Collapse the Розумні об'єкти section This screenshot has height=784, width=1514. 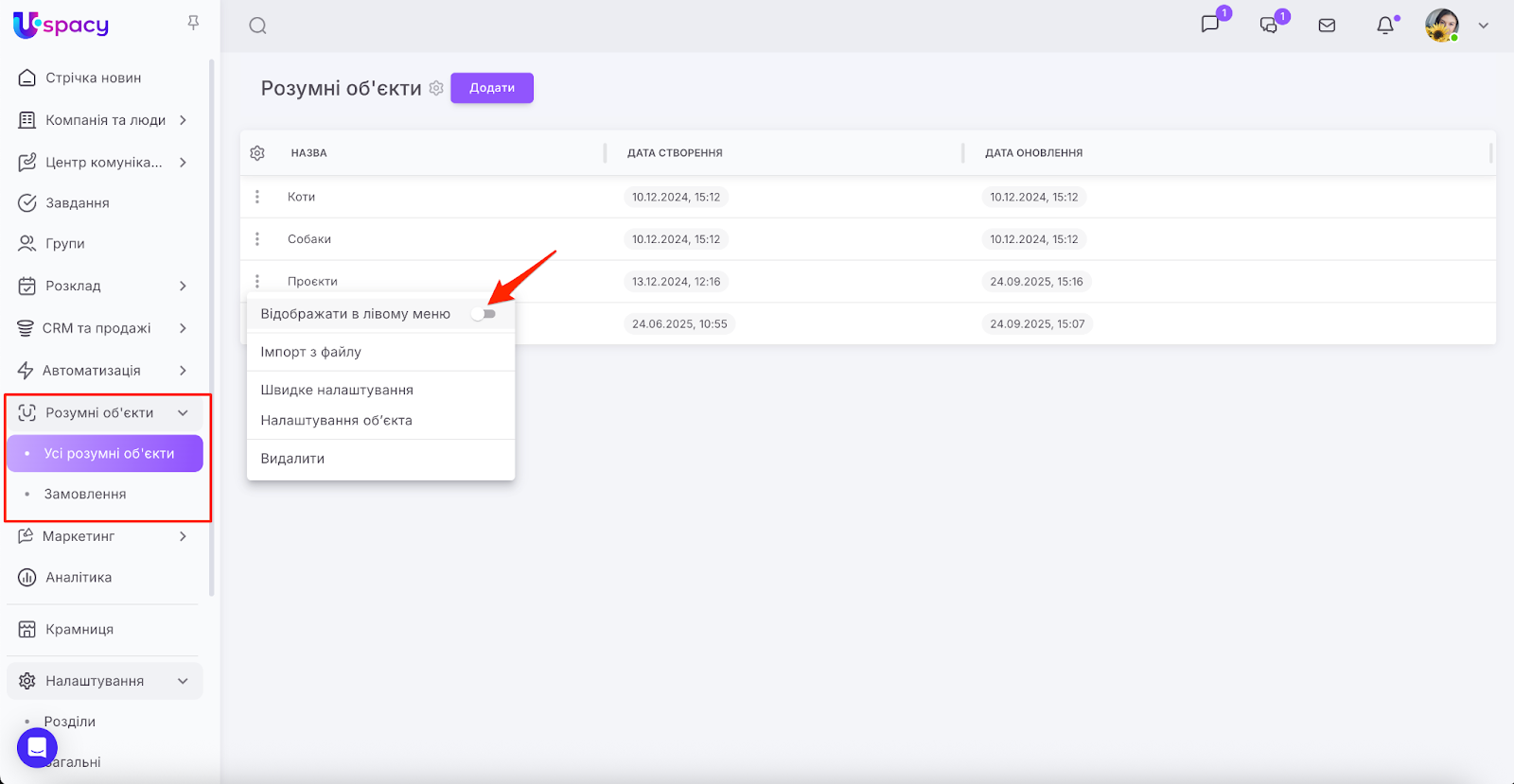183,413
